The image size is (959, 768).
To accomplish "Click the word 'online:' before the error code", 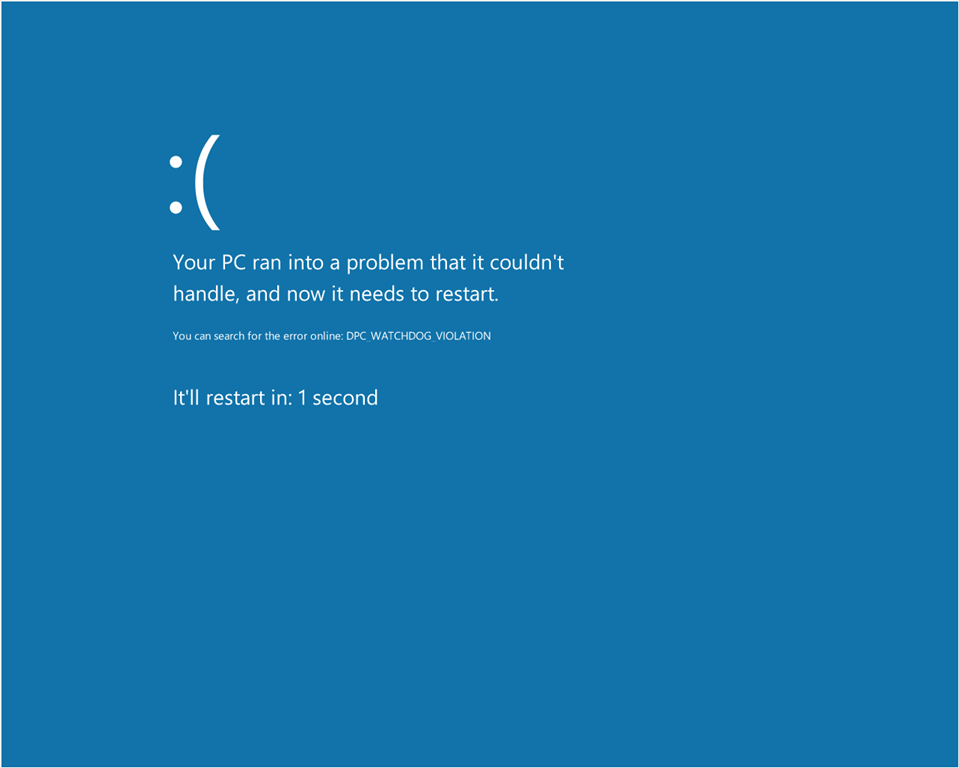I will coord(327,336).
